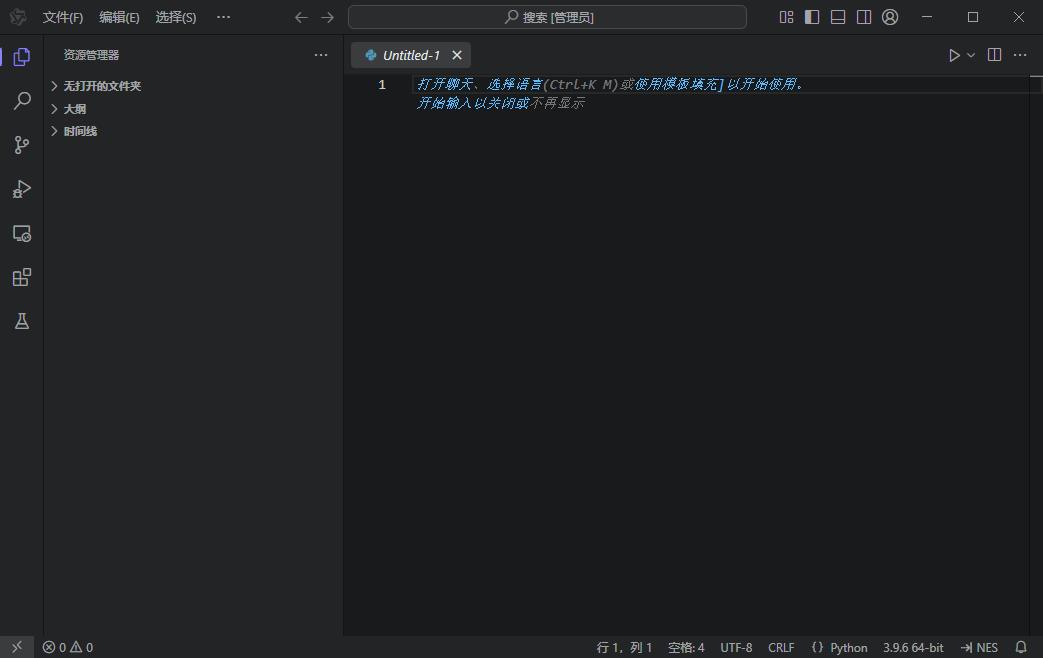Toggle the Primary Side Bar visibility
The height and width of the screenshot is (658, 1043).
[811, 16]
